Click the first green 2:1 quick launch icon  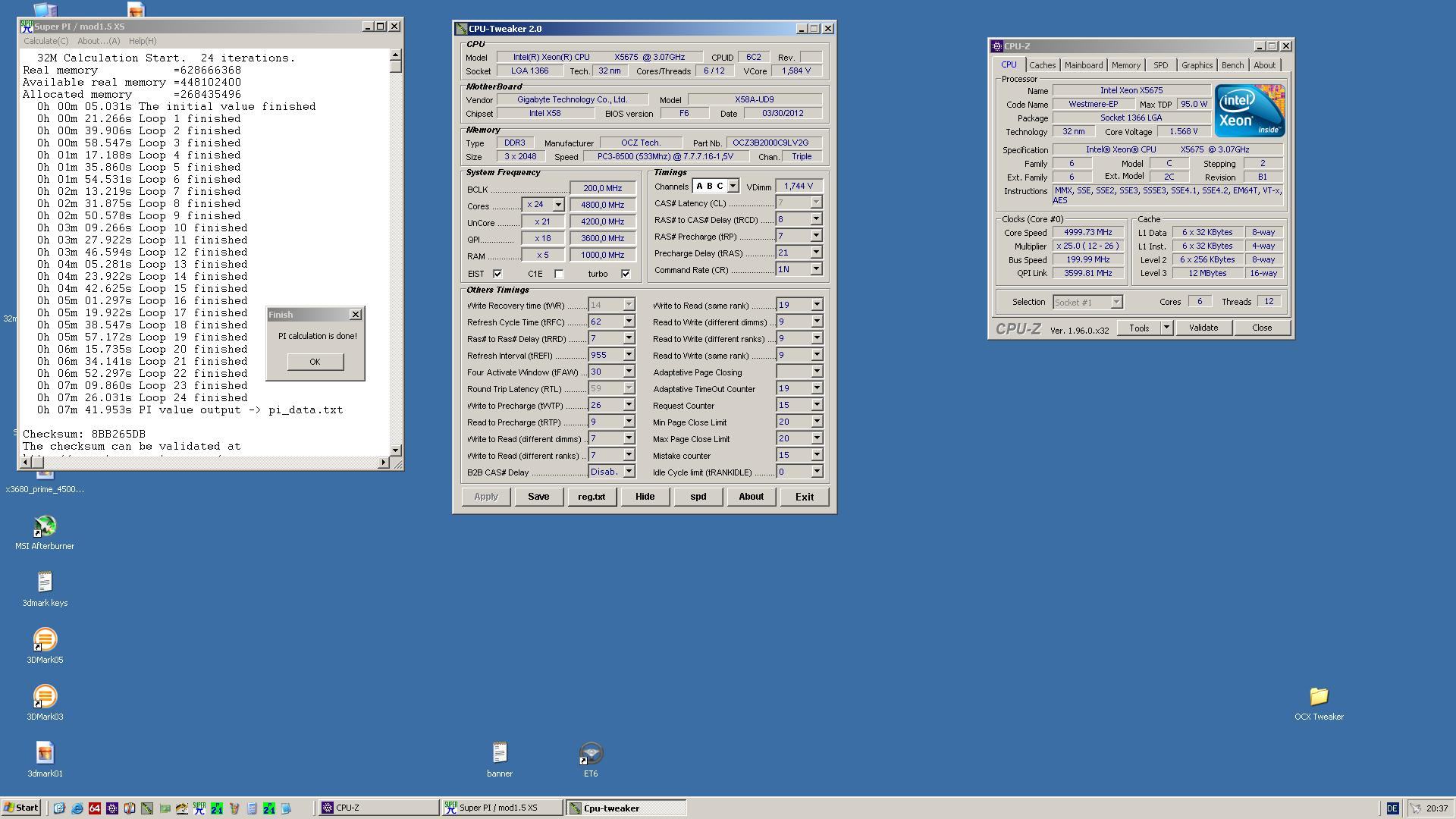tap(217, 808)
